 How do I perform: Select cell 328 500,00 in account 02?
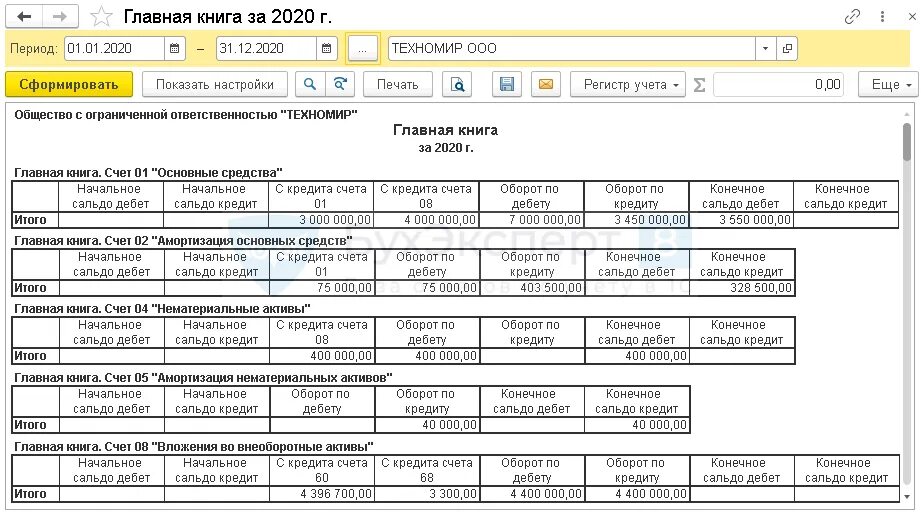point(742,288)
